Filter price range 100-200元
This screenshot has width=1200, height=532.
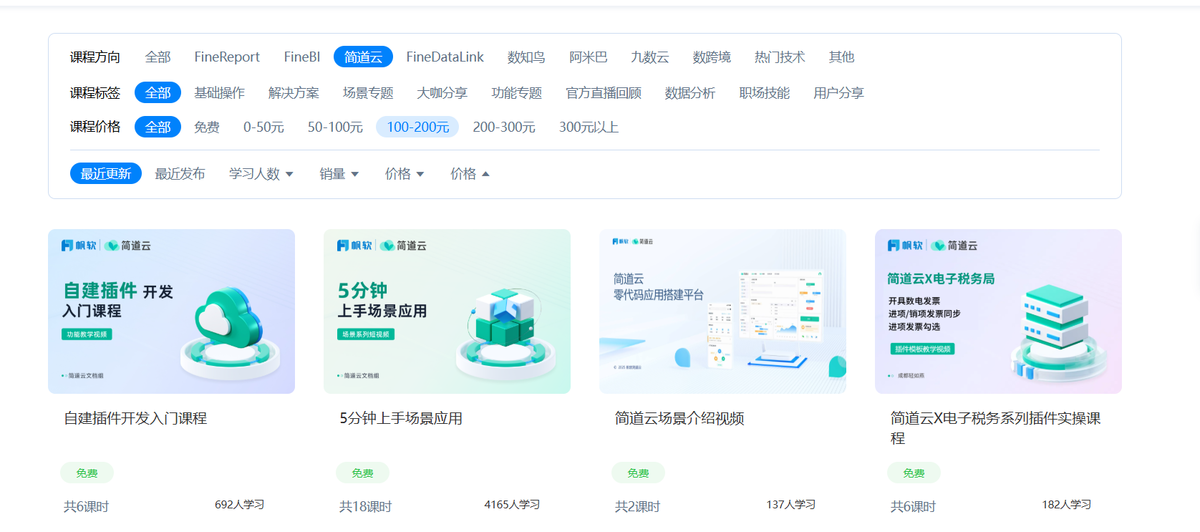(x=418, y=127)
